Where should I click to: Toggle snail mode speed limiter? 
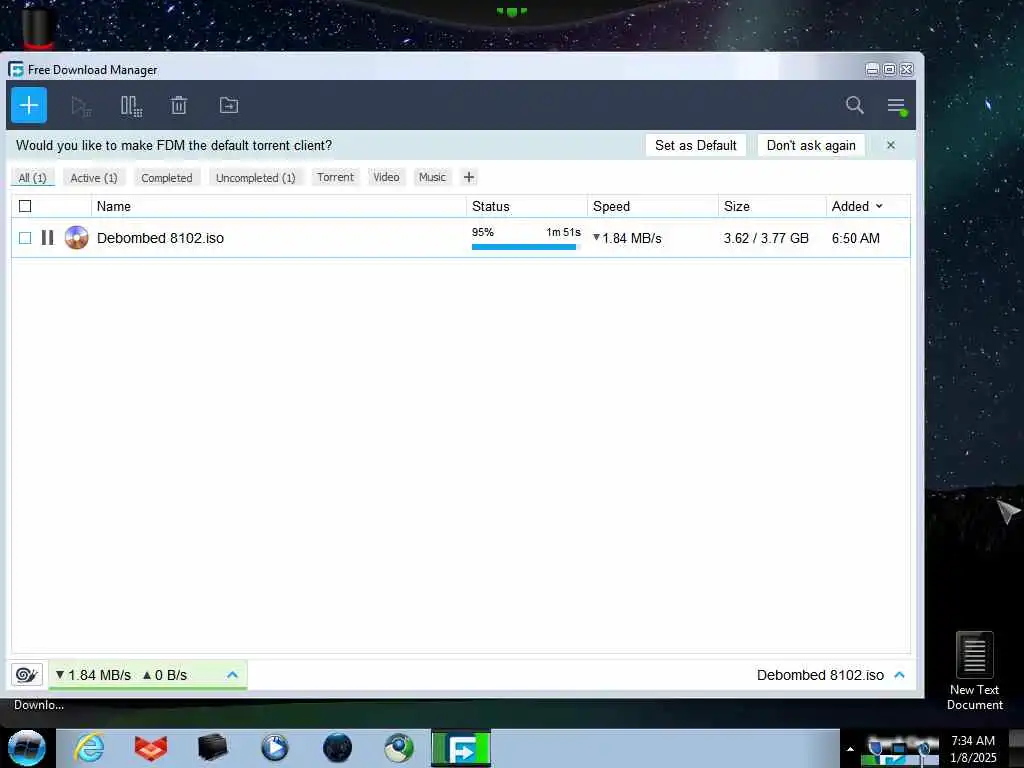27,675
